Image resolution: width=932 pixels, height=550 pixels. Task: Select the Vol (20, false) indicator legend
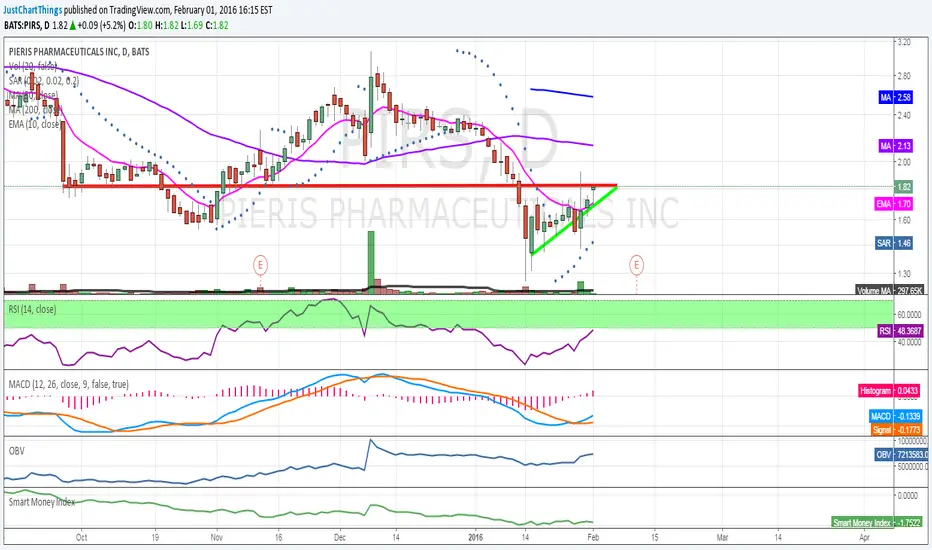click(33, 66)
